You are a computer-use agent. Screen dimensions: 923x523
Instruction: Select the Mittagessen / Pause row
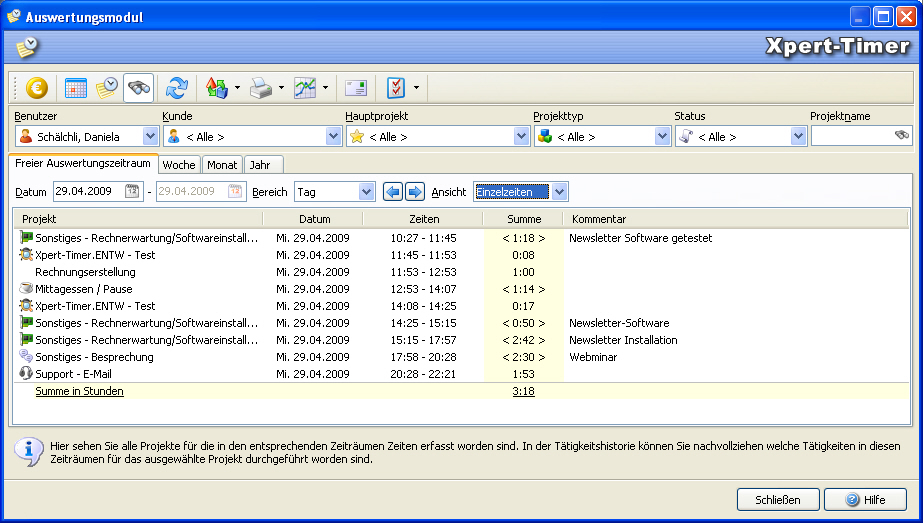coord(462,289)
